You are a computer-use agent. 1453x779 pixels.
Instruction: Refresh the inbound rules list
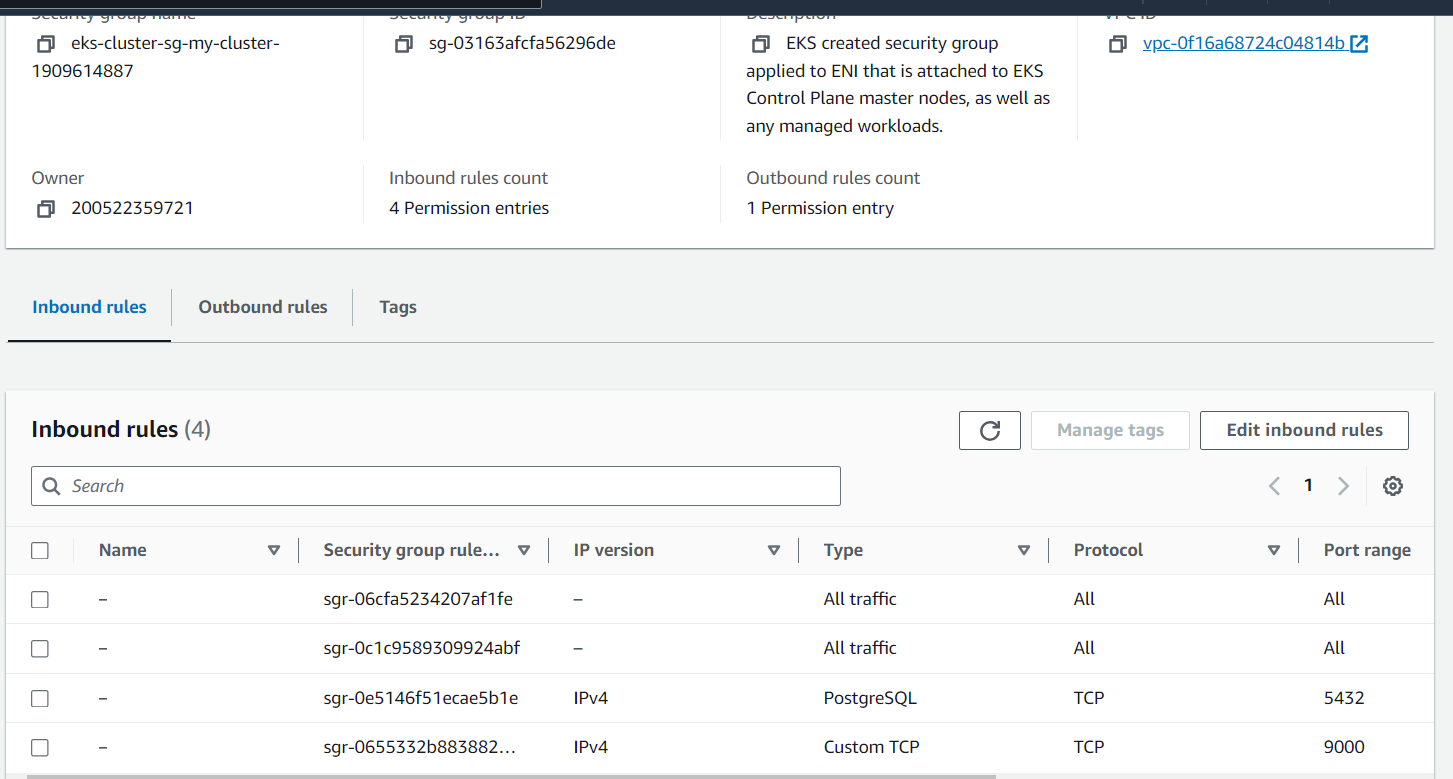coord(989,430)
